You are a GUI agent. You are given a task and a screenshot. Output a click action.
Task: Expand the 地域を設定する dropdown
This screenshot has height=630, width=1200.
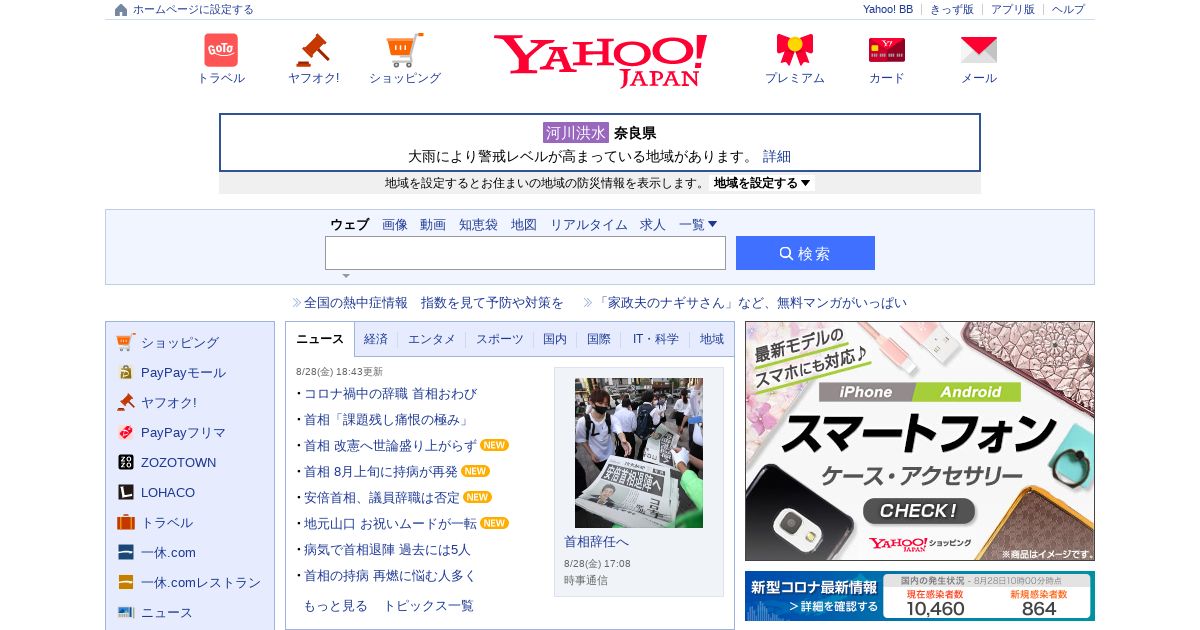(762, 183)
